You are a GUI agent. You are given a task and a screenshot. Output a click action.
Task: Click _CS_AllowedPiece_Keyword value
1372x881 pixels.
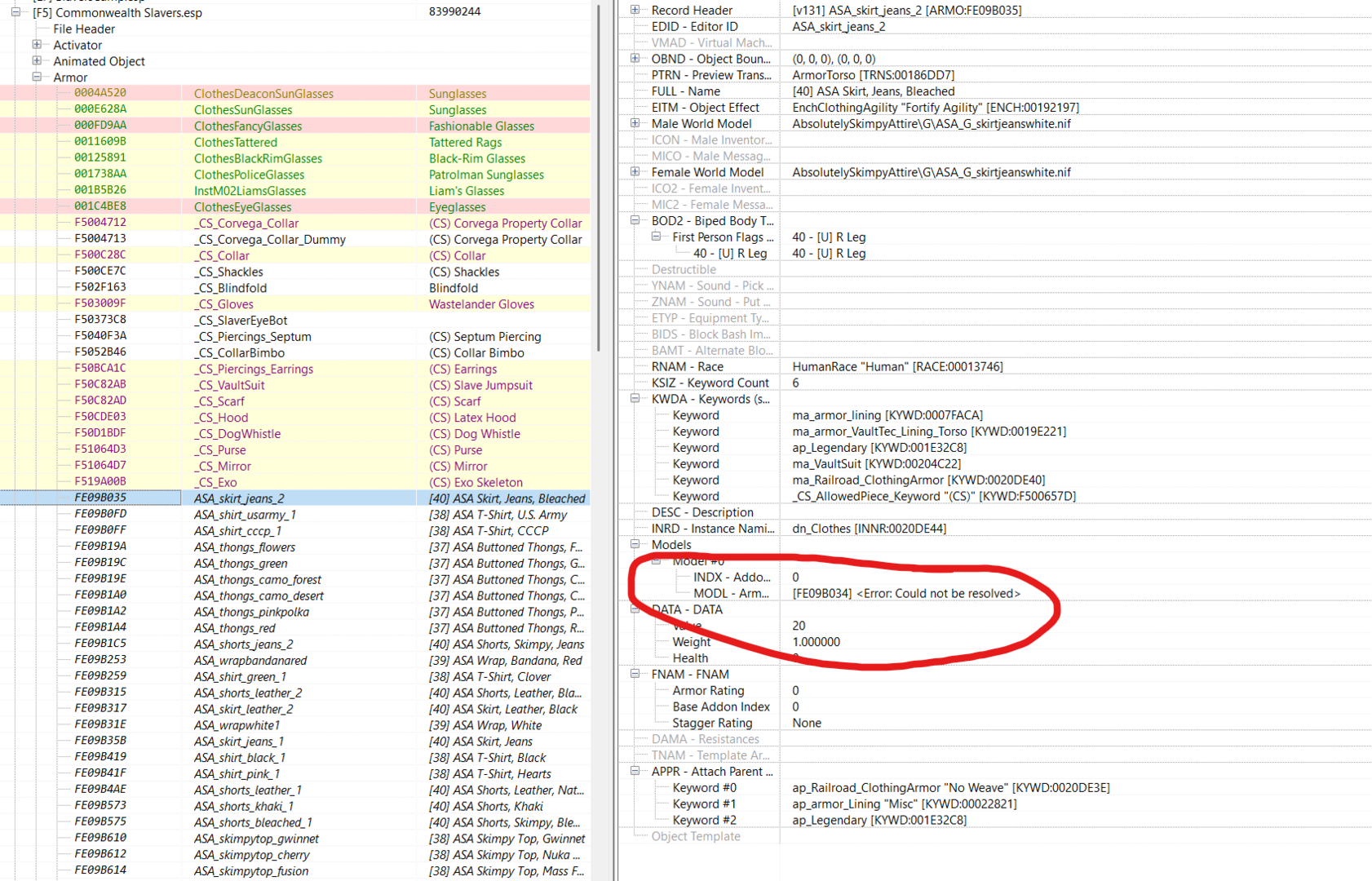coord(934,496)
